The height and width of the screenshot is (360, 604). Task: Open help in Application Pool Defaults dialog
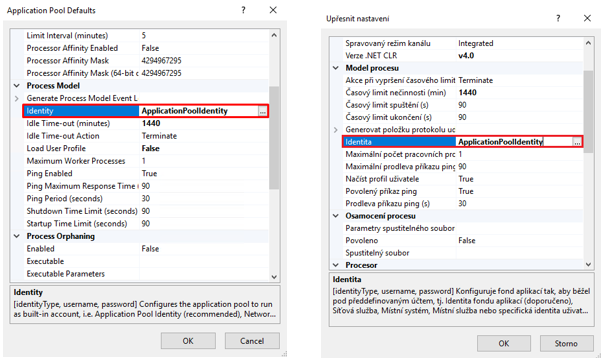click(x=243, y=10)
